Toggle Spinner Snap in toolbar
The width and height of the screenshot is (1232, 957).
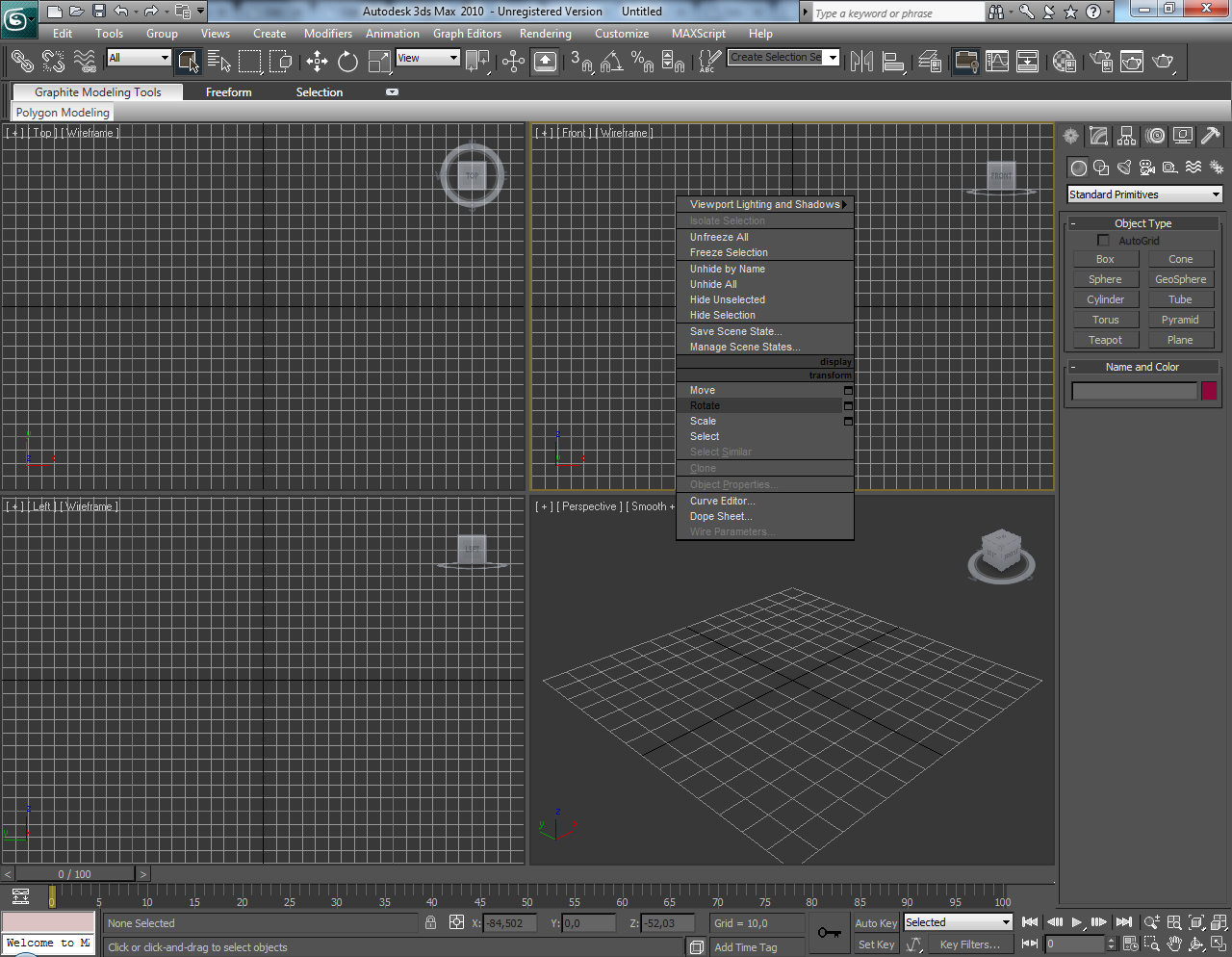coord(673,62)
